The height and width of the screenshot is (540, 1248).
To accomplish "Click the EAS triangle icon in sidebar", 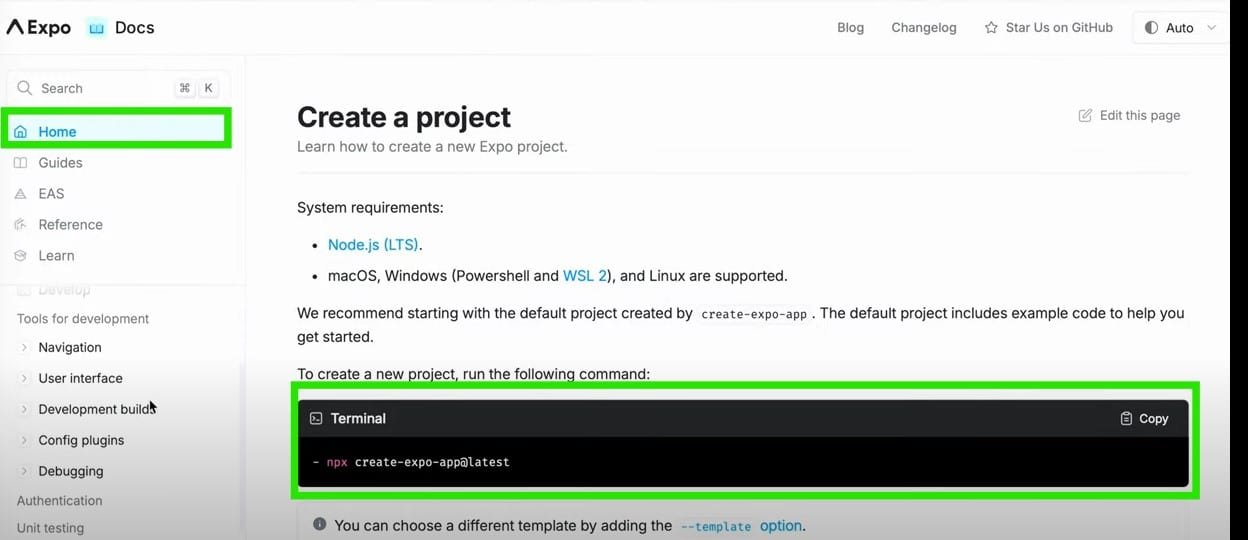I will (20, 194).
